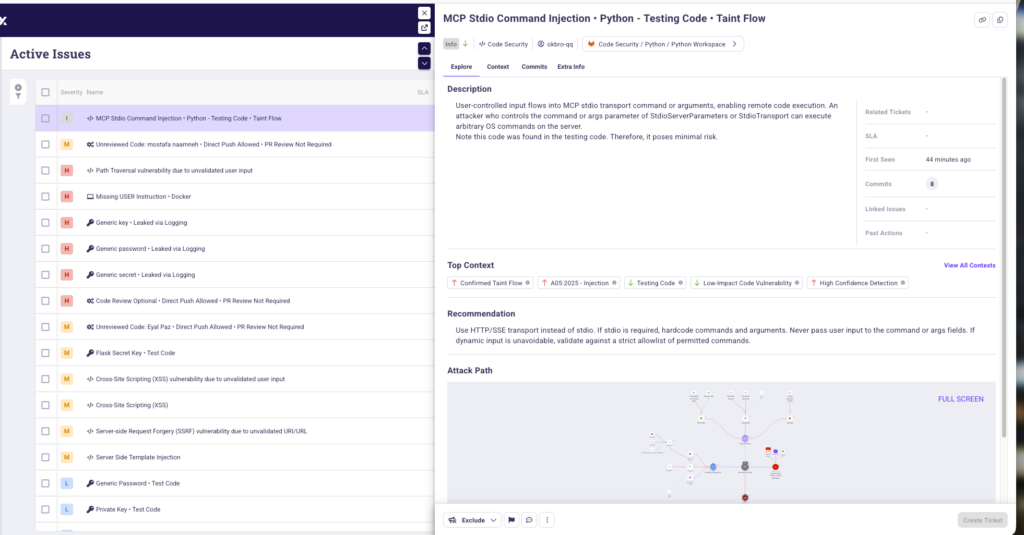Go to next issue with down arrow

pos(424,64)
